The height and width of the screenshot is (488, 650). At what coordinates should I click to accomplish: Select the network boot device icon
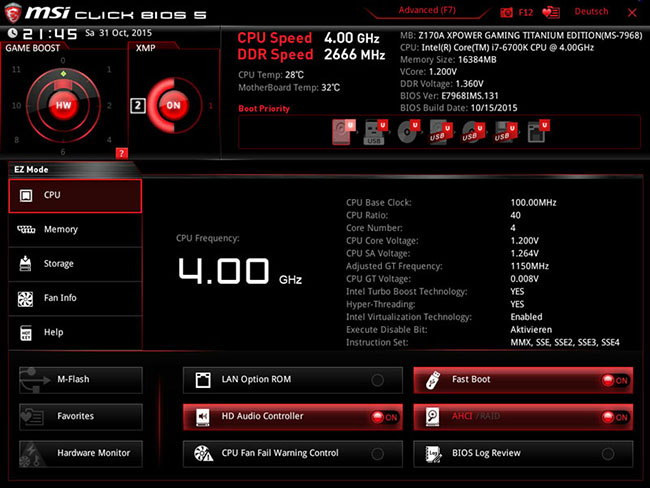click(x=538, y=132)
